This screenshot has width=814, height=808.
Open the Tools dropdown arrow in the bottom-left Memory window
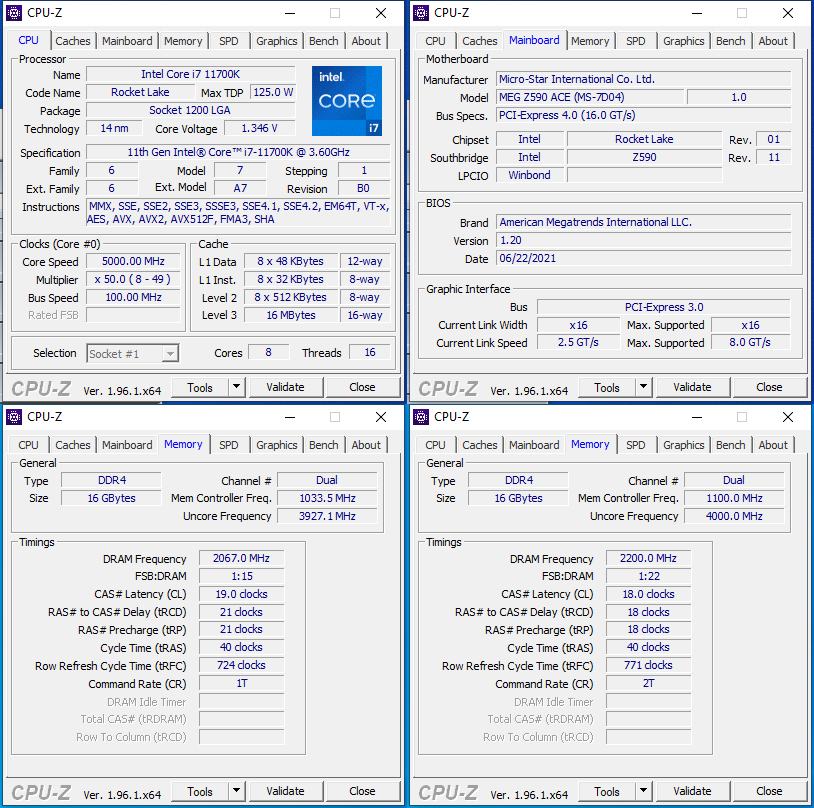coord(236,791)
